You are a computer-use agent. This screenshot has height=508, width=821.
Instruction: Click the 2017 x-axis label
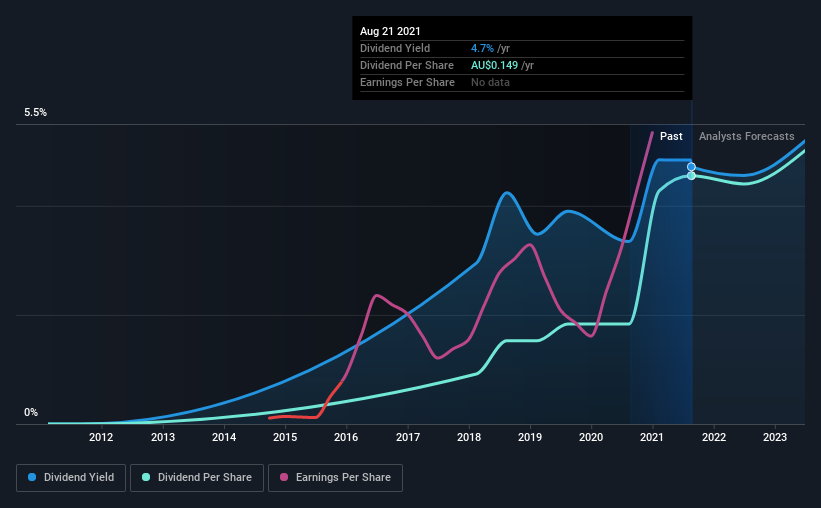coord(408,437)
